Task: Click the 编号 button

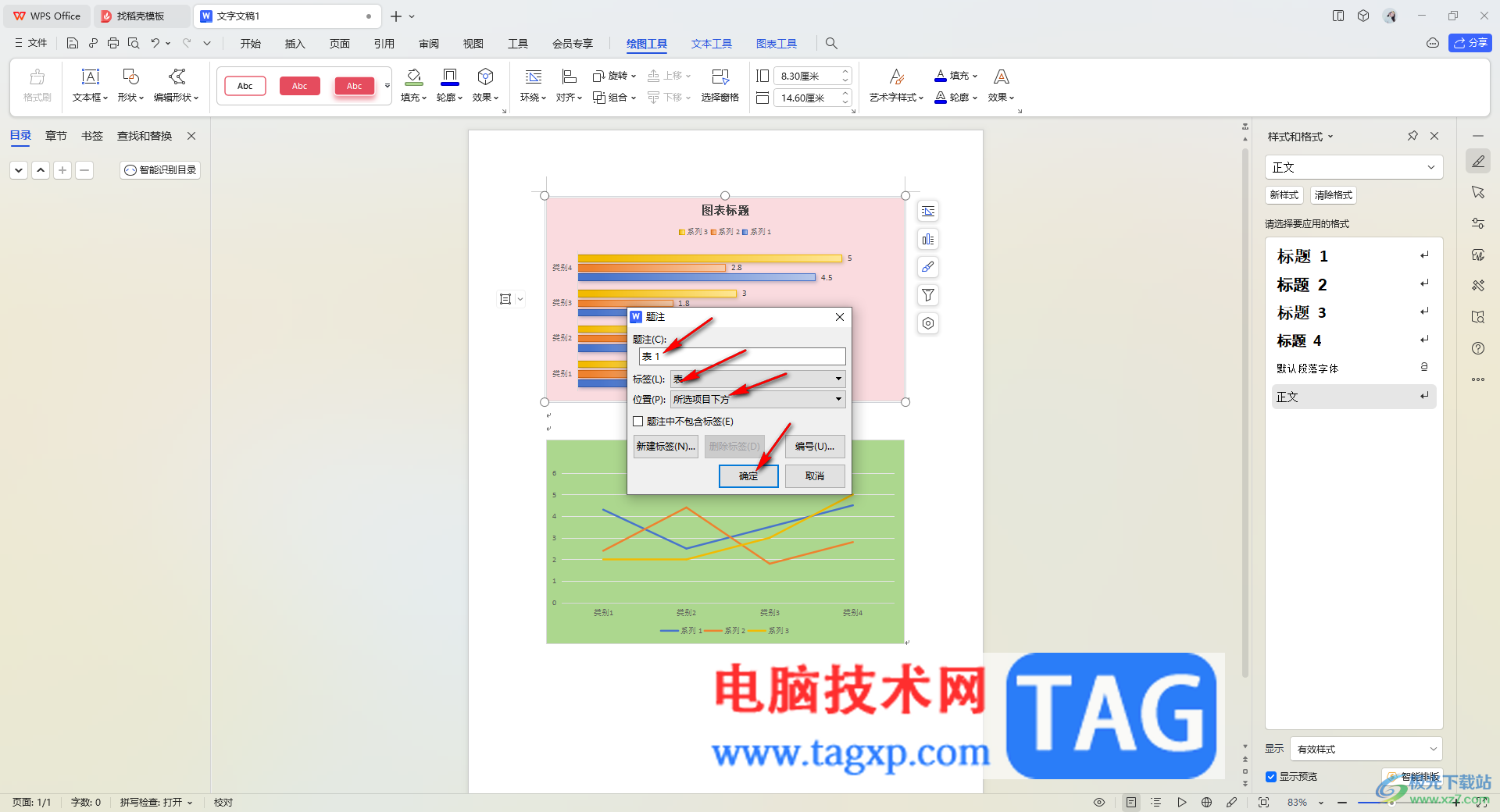Action: (815, 447)
